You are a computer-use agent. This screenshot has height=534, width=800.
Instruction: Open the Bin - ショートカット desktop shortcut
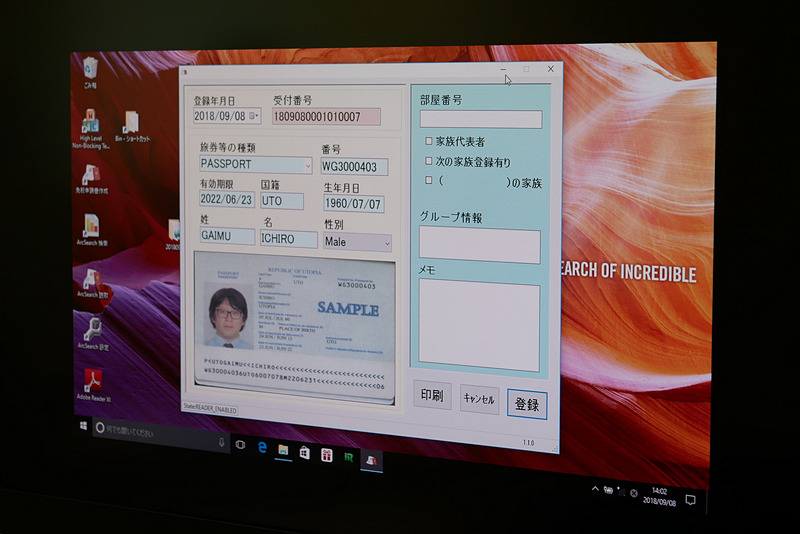click(132, 126)
